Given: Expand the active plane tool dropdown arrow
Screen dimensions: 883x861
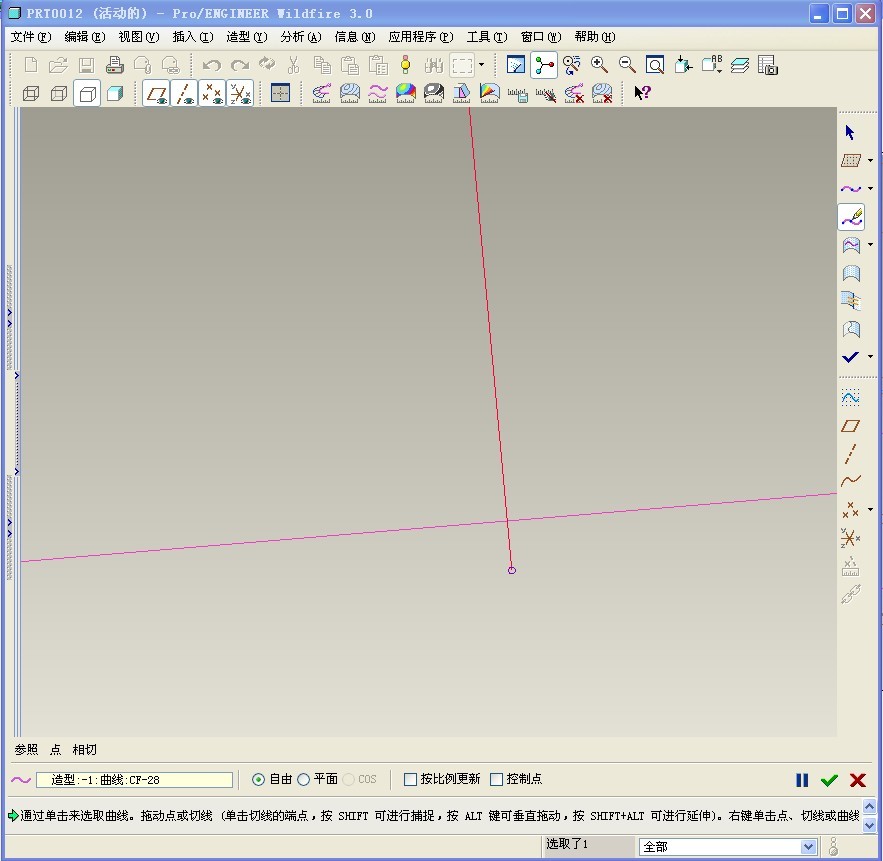Looking at the screenshot, I should 871,160.
